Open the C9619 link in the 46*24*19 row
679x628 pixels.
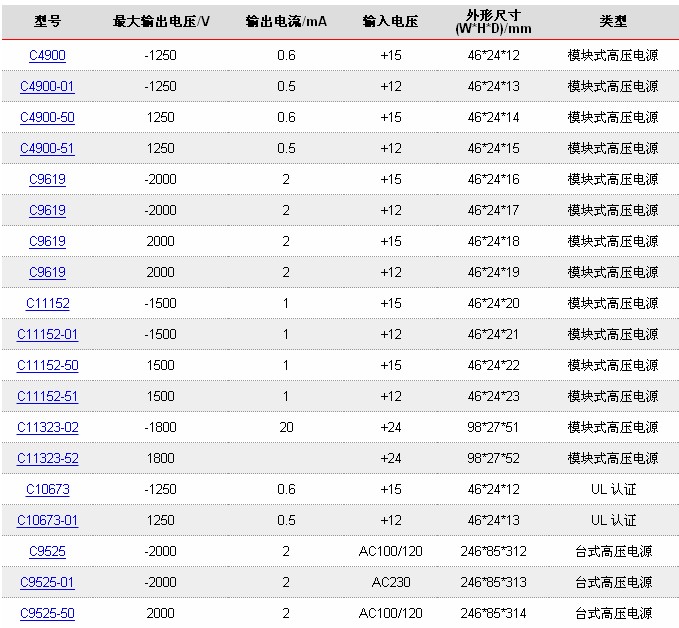coord(47,272)
